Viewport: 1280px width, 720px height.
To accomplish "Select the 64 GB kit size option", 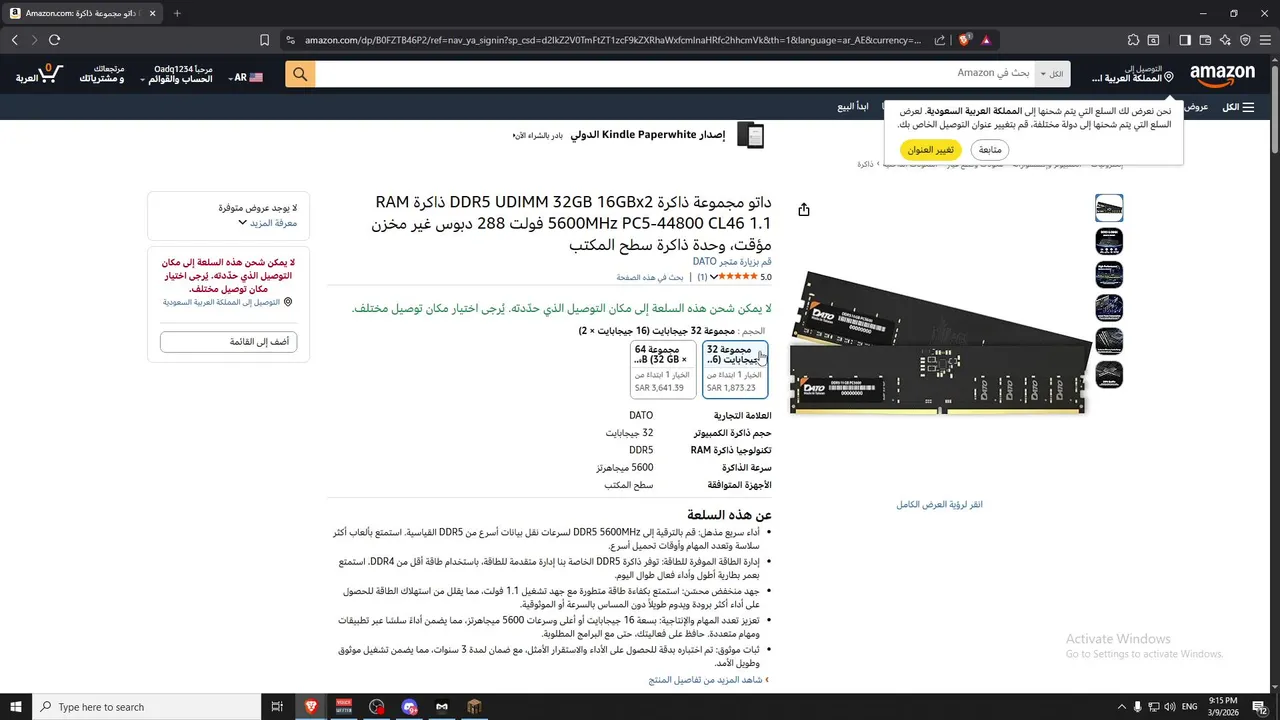I will 663,369.
